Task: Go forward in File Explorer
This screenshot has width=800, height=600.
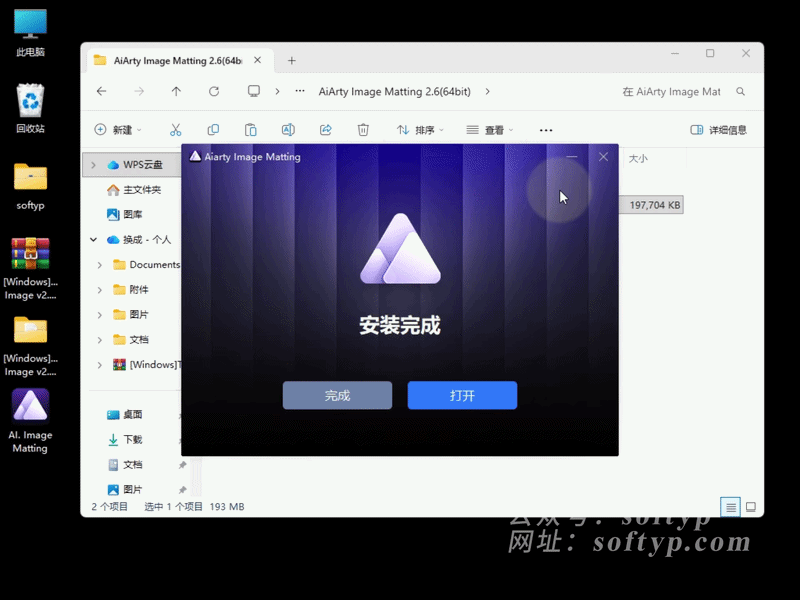Action: (x=139, y=91)
